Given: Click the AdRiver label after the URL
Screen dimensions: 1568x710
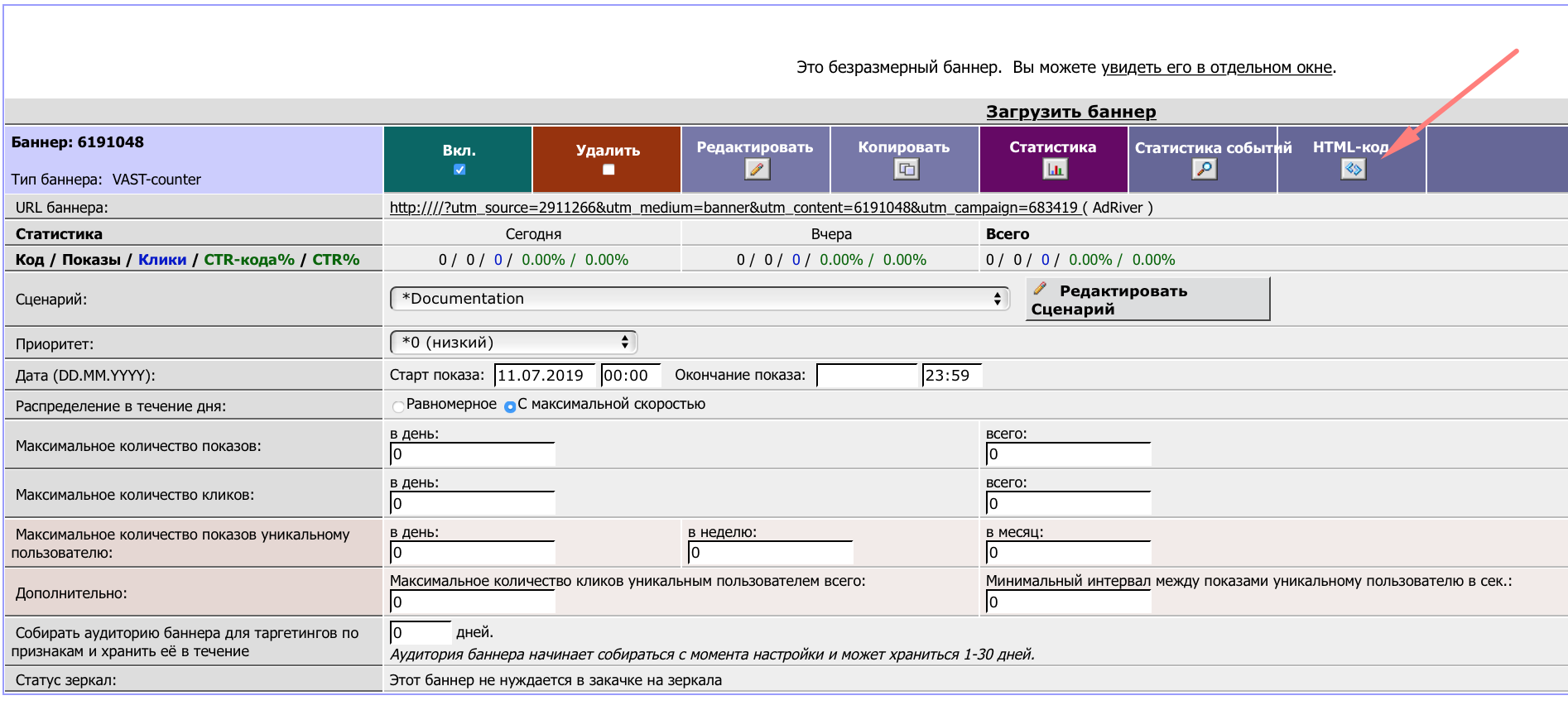Looking at the screenshot, I should 1118,208.
